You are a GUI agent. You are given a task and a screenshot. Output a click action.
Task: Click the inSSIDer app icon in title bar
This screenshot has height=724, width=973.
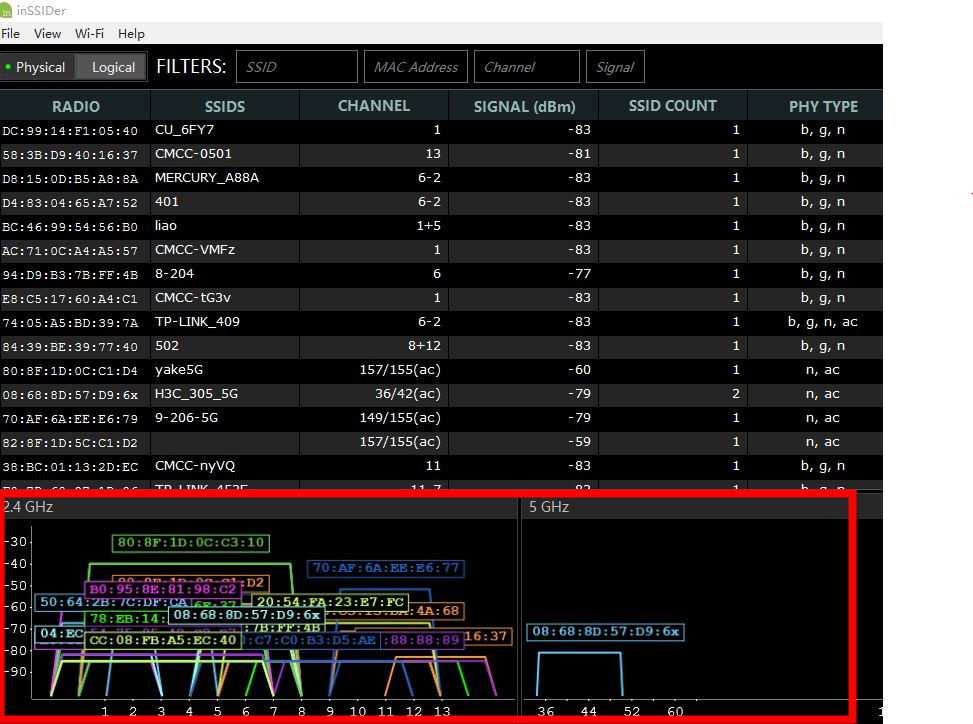pyautogui.click(x=8, y=11)
